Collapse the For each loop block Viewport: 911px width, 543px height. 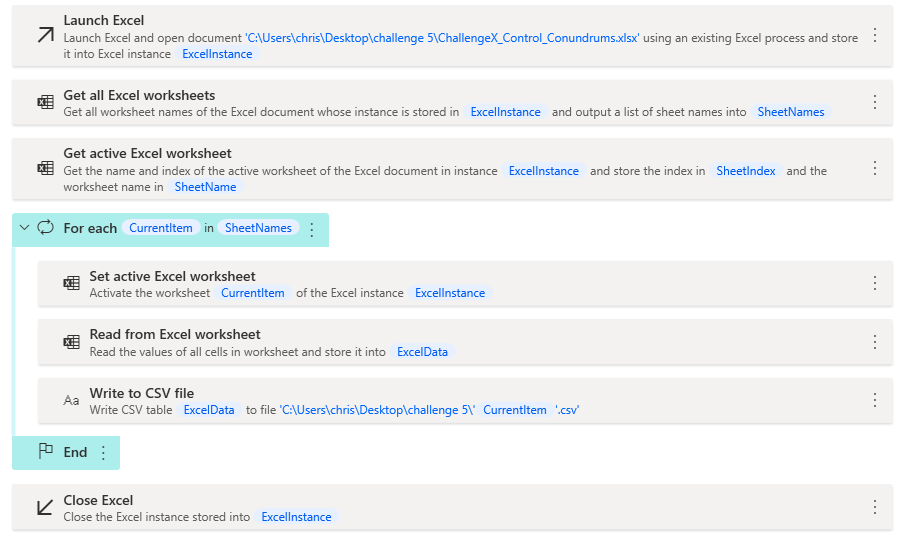pyautogui.click(x=24, y=228)
